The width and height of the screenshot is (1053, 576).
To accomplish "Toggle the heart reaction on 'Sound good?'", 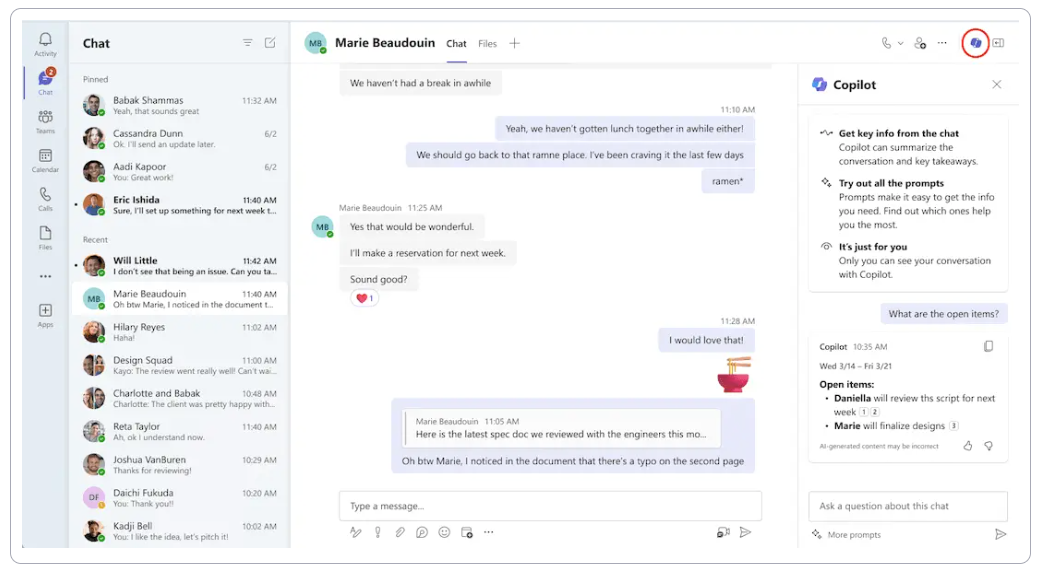I will (364, 297).
